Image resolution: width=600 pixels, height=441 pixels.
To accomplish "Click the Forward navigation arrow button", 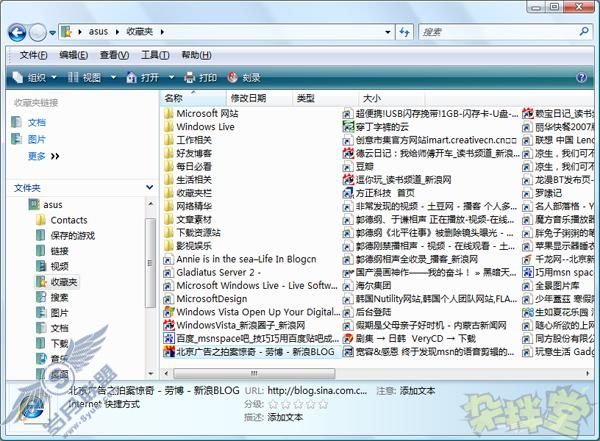I will [38, 33].
